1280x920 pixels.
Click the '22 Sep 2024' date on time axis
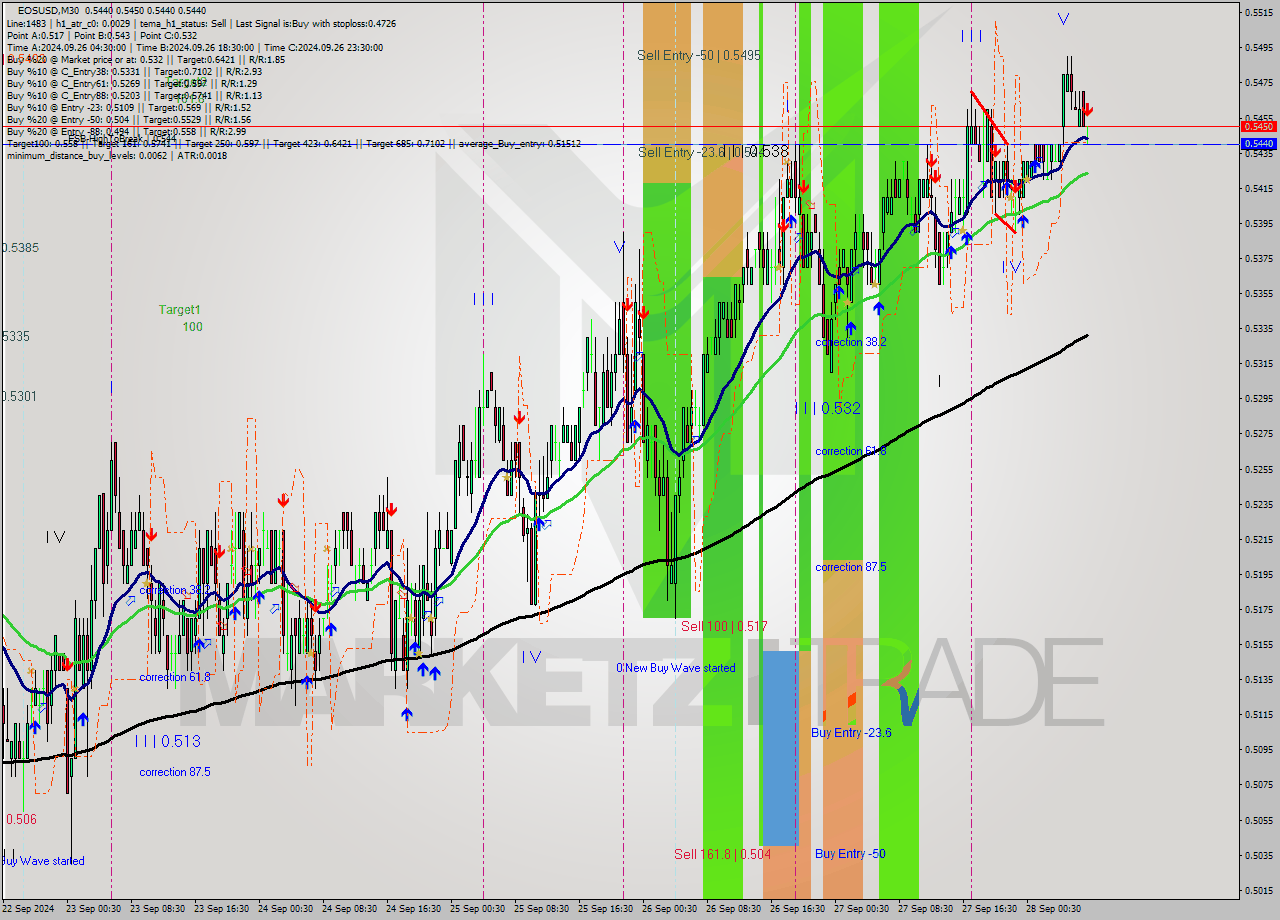[29, 909]
